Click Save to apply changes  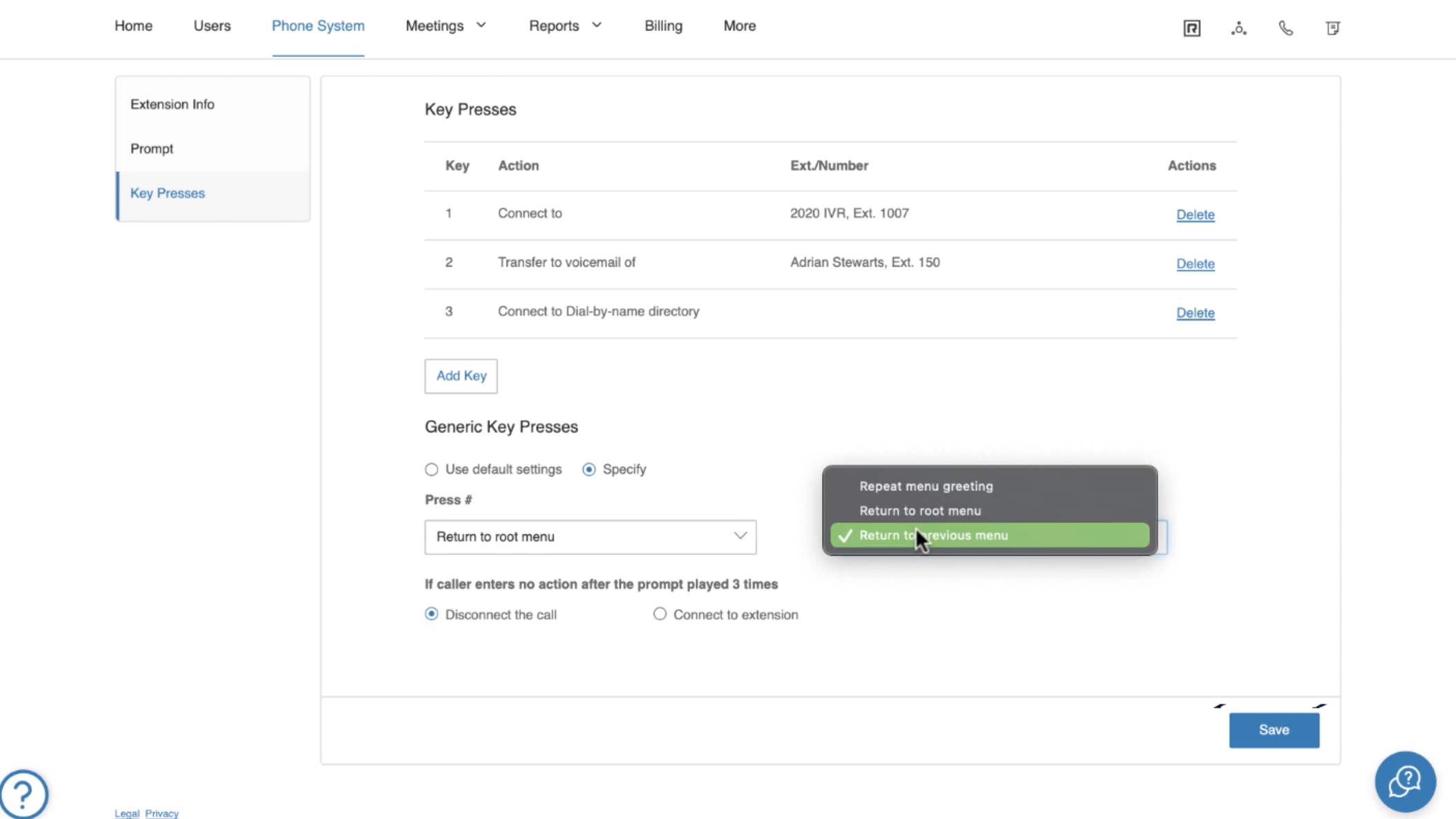pos(1274,729)
